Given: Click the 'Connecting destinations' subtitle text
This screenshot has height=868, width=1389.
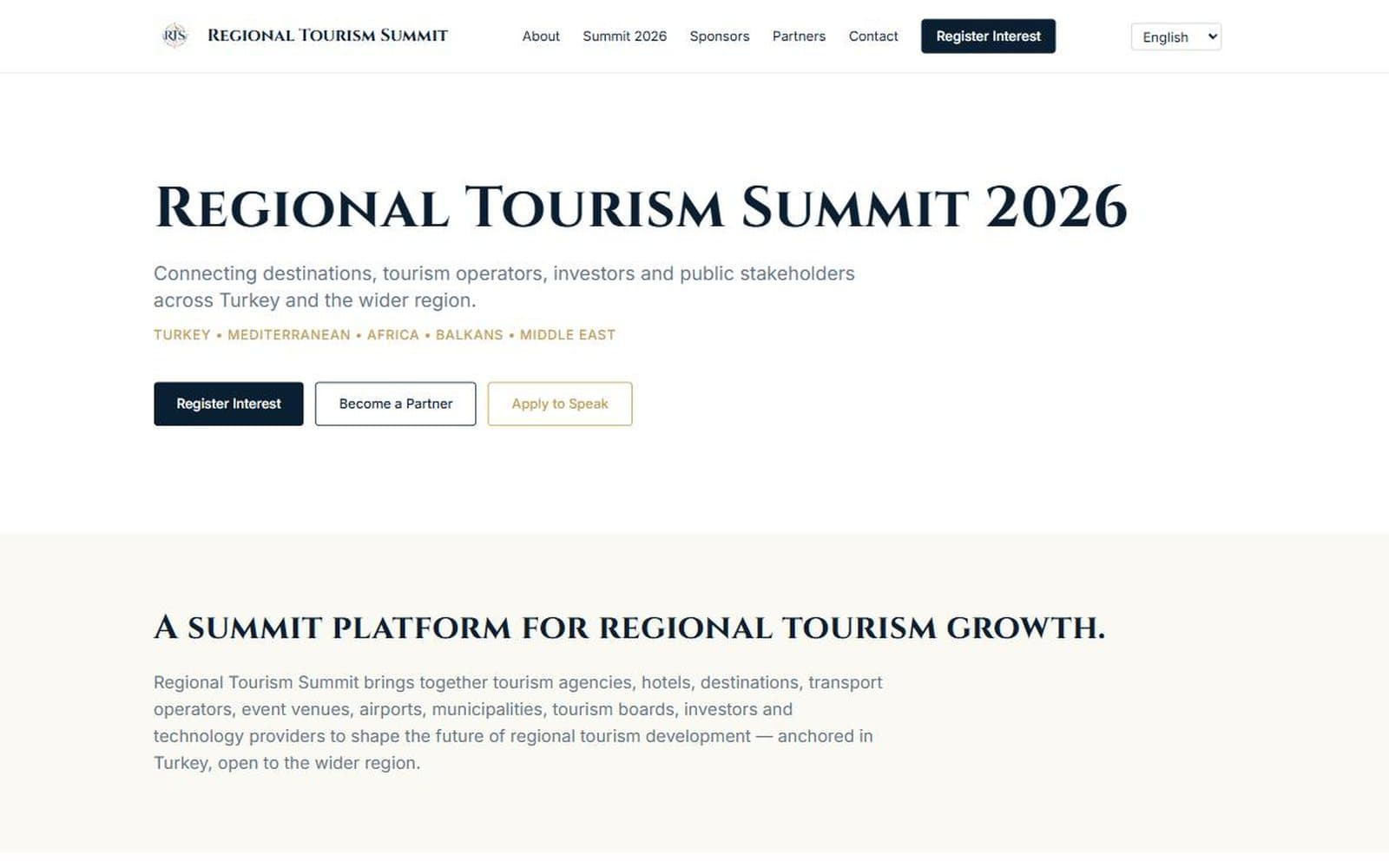Looking at the screenshot, I should (x=504, y=286).
